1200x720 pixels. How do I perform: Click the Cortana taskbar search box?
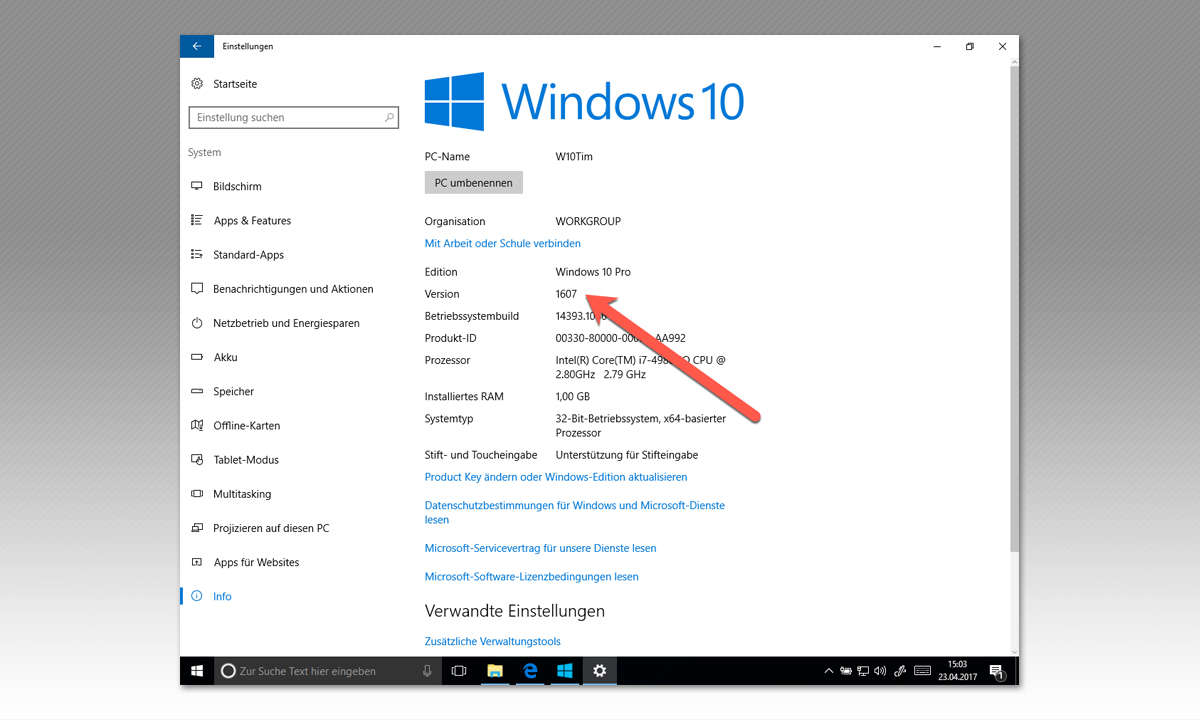[x=328, y=671]
